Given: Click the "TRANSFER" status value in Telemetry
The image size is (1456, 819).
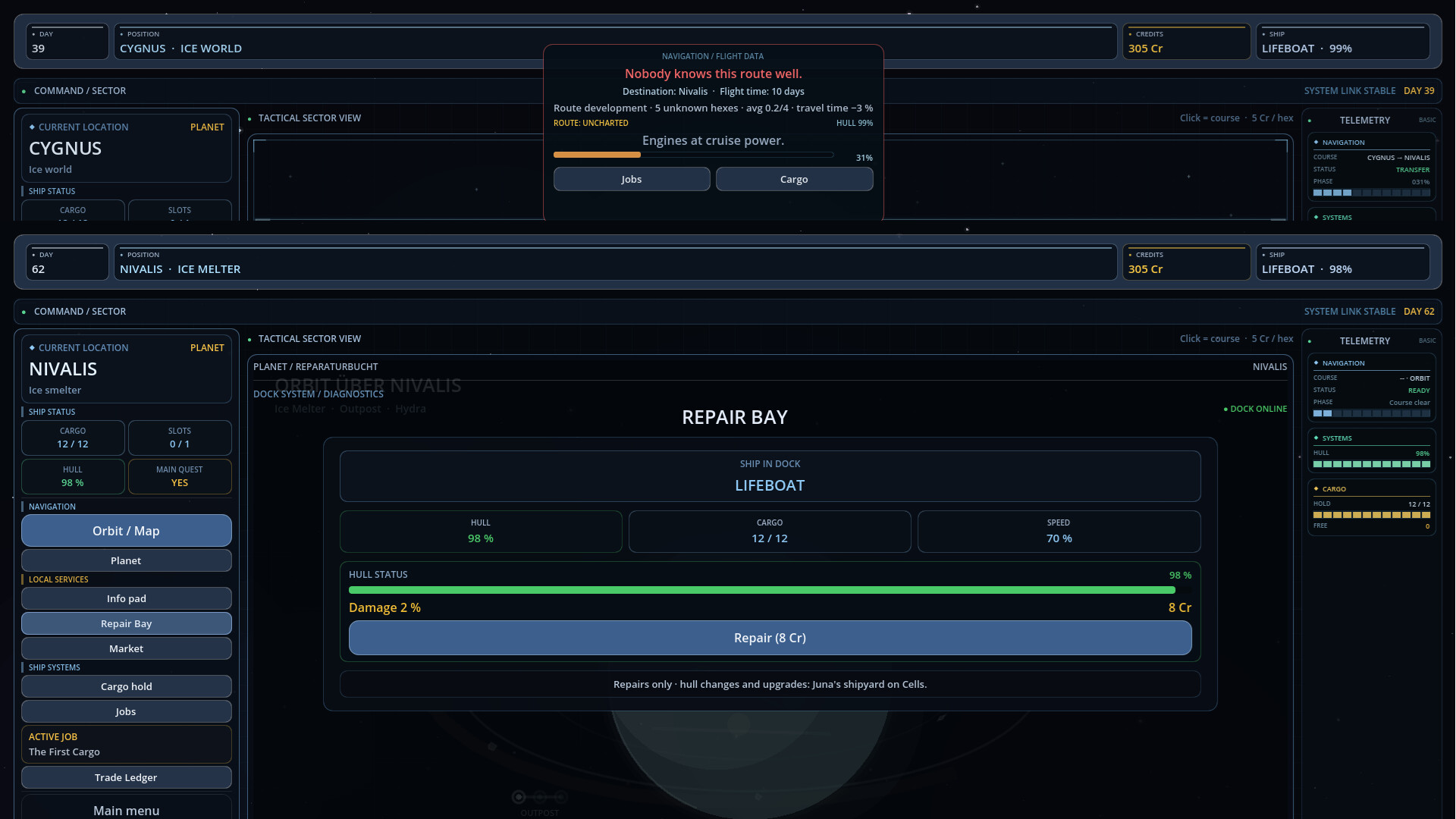Looking at the screenshot, I should click(x=1413, y=170).
